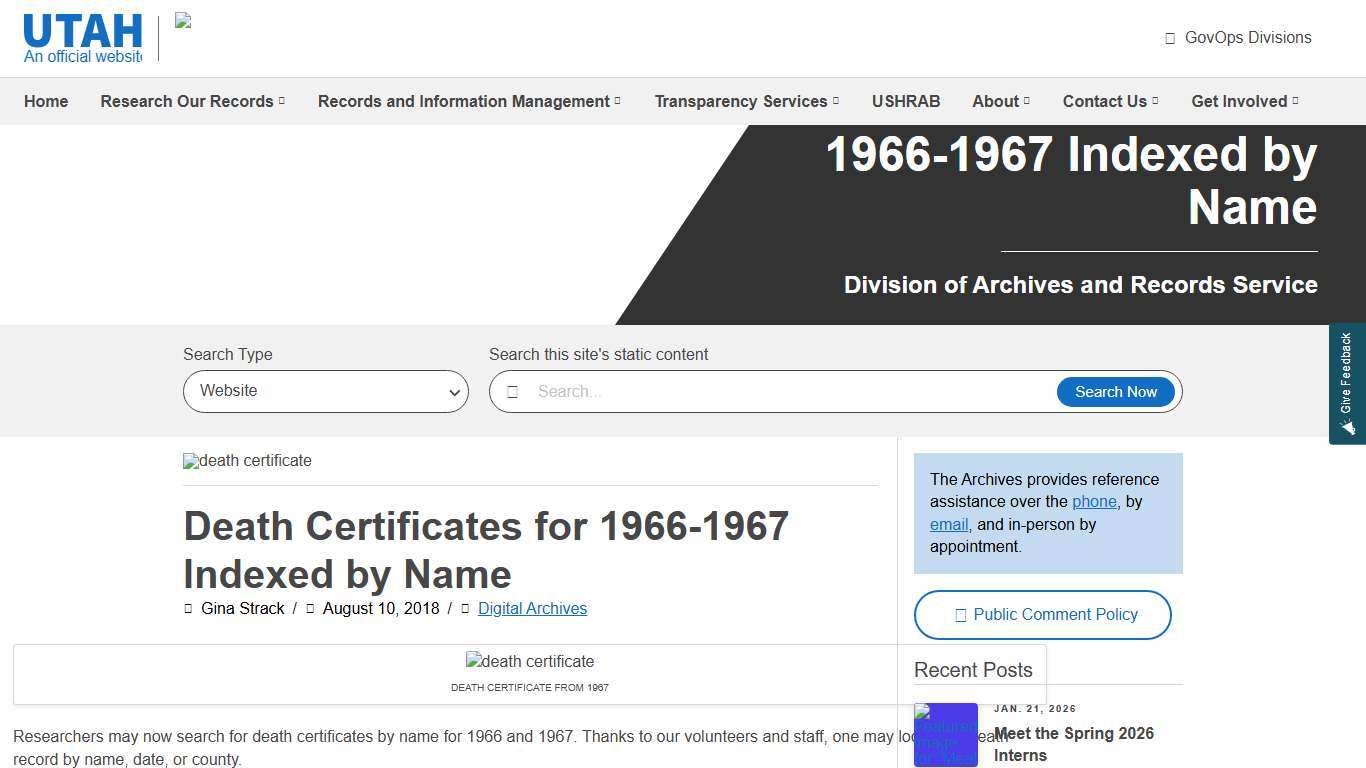Click the author icon beside Gina Strack
1366x768 pixels.
tap(188, 608)
